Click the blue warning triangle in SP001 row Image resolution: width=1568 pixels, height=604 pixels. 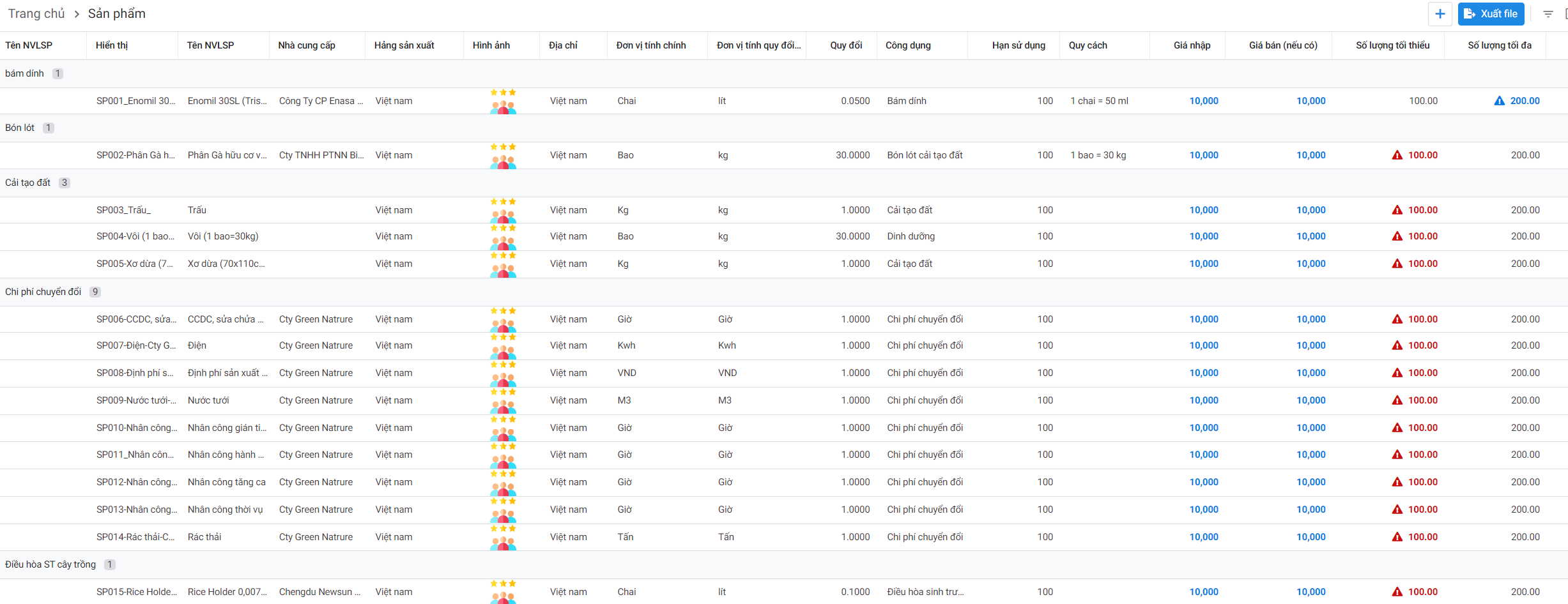[x=1499, y=101]
